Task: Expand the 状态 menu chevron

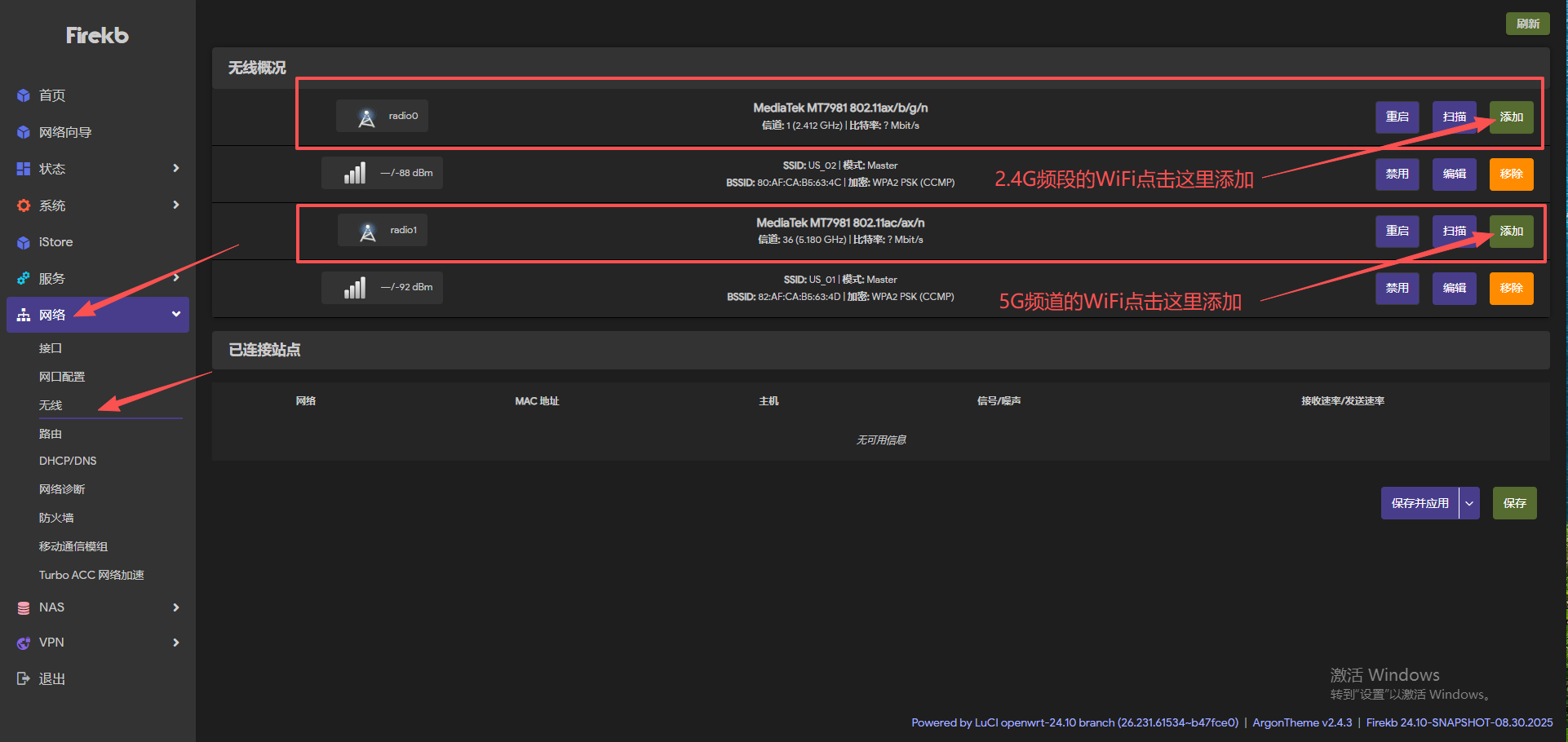Action: click(176, 169)
